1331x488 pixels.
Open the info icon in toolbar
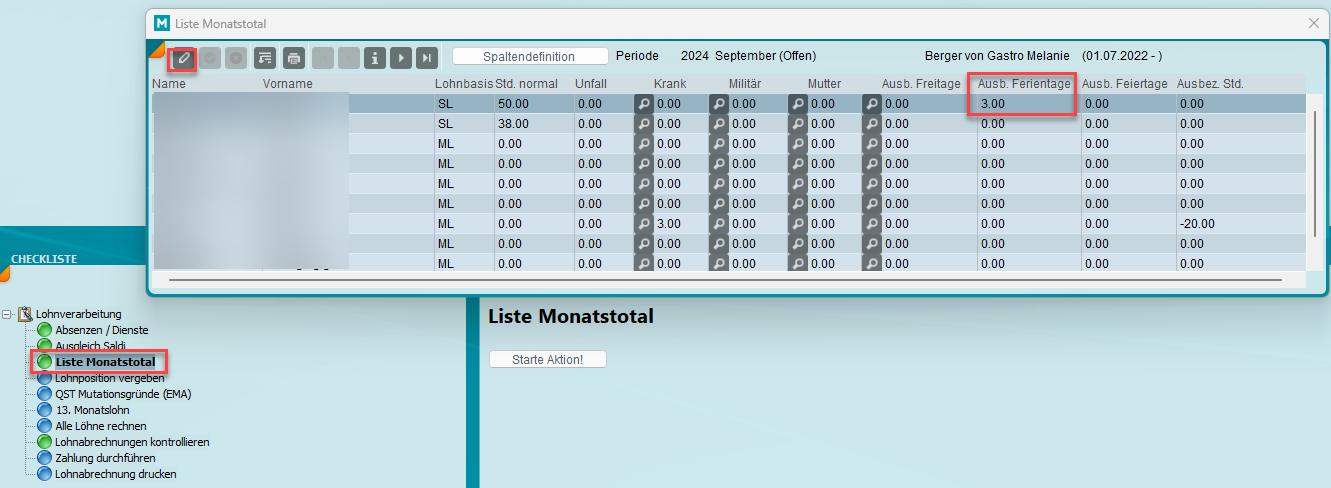375,58
